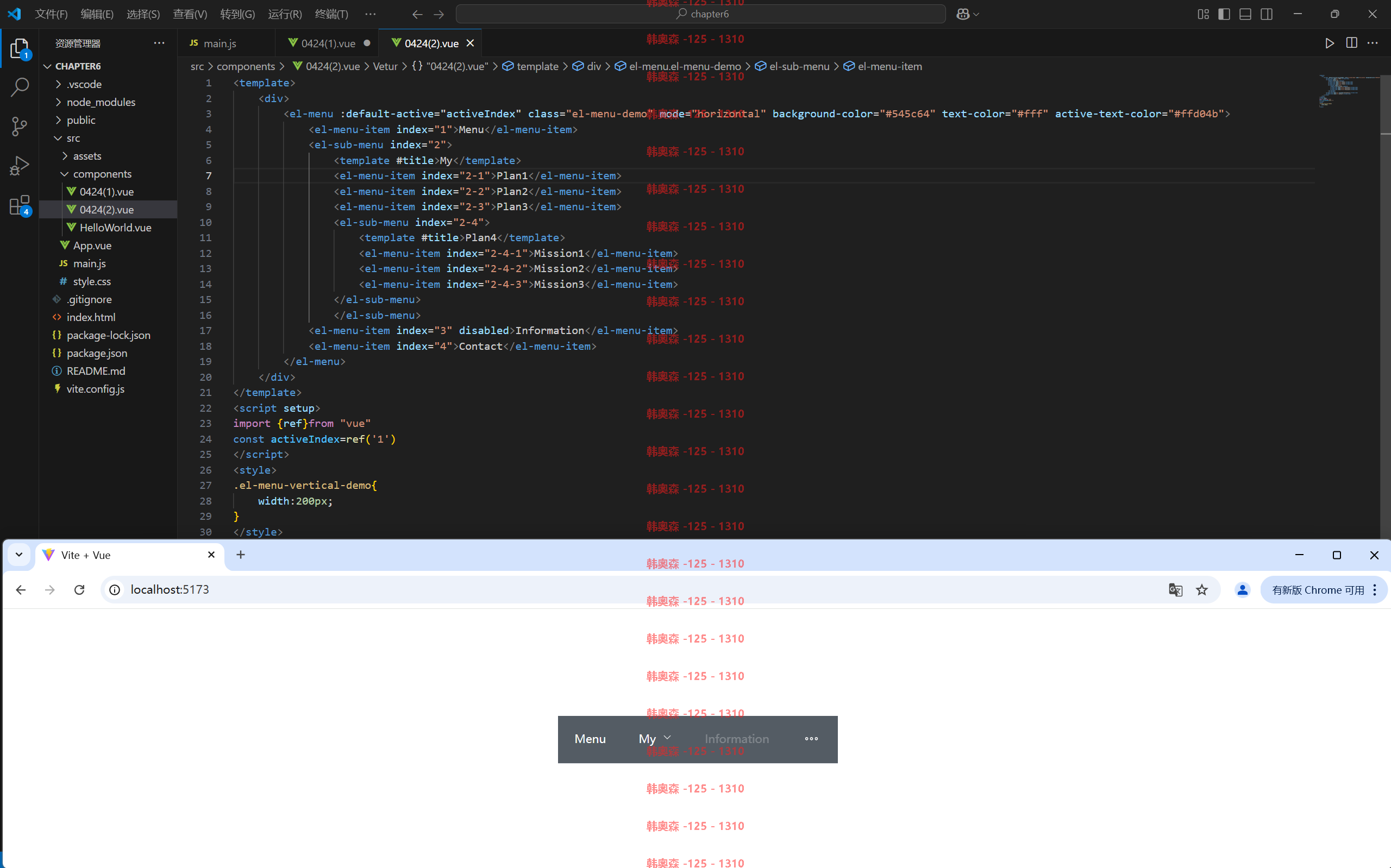This screenshot has width=1391, height=868.
Task: Open Chrome profile avatar
Action: coord(1242,589)
